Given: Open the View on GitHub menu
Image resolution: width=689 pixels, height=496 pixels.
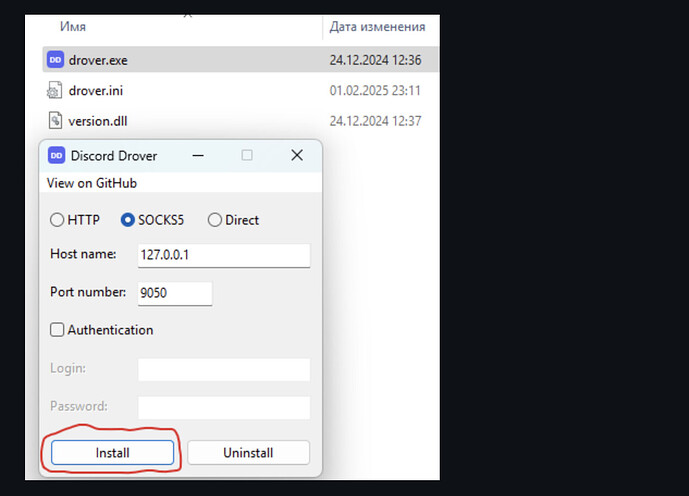Looking at the screenshot, I should click(x=92, y=183).
